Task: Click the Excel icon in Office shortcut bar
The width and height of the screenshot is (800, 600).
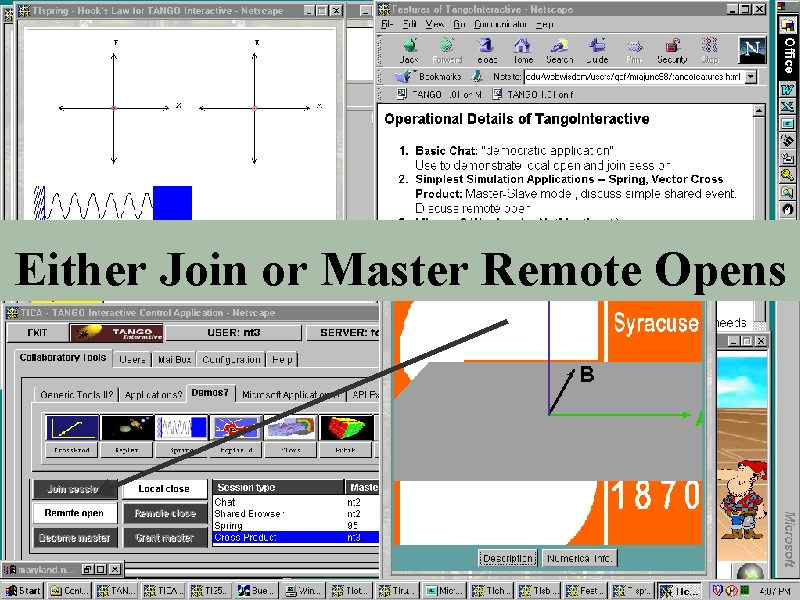Action: (787, 107)
